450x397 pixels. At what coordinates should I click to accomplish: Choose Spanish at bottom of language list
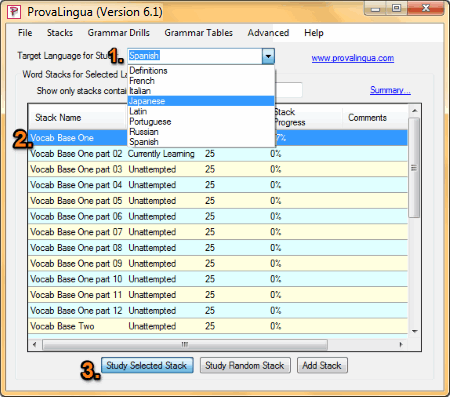pos(201,142)
